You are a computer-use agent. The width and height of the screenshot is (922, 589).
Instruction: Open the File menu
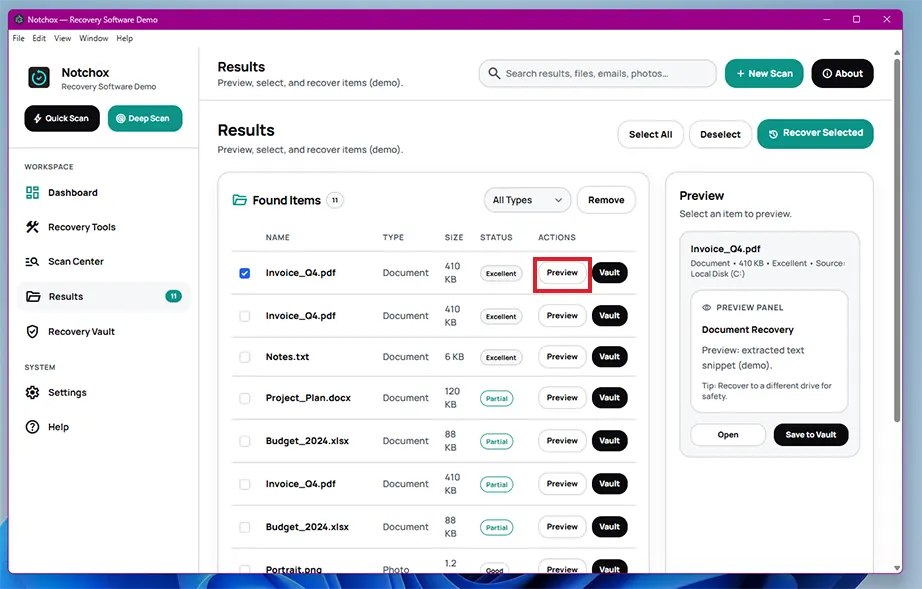pyautogui.click(x=19, y=38)
